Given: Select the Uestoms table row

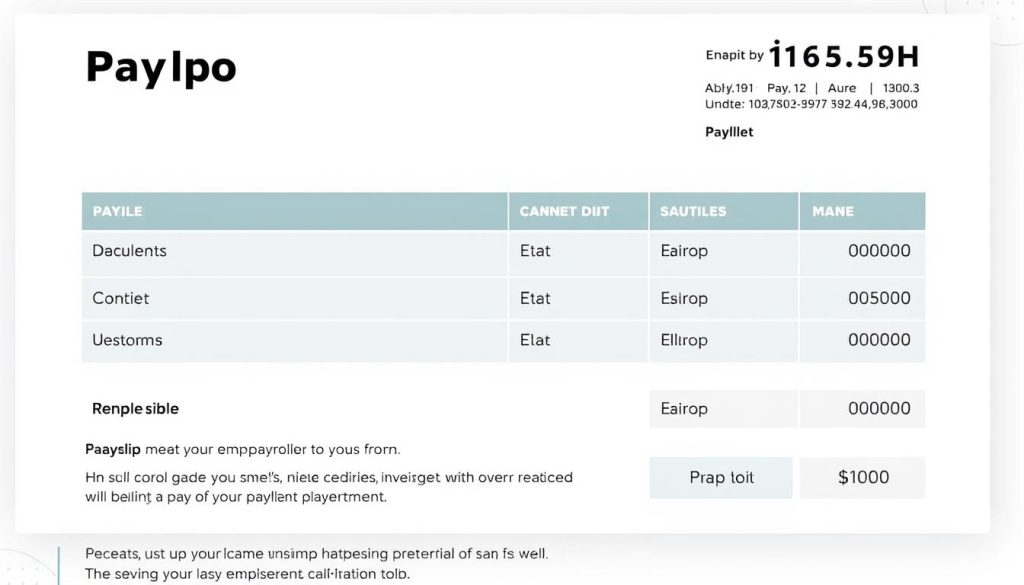Looking at the screenshot, I should pos(504,341).
